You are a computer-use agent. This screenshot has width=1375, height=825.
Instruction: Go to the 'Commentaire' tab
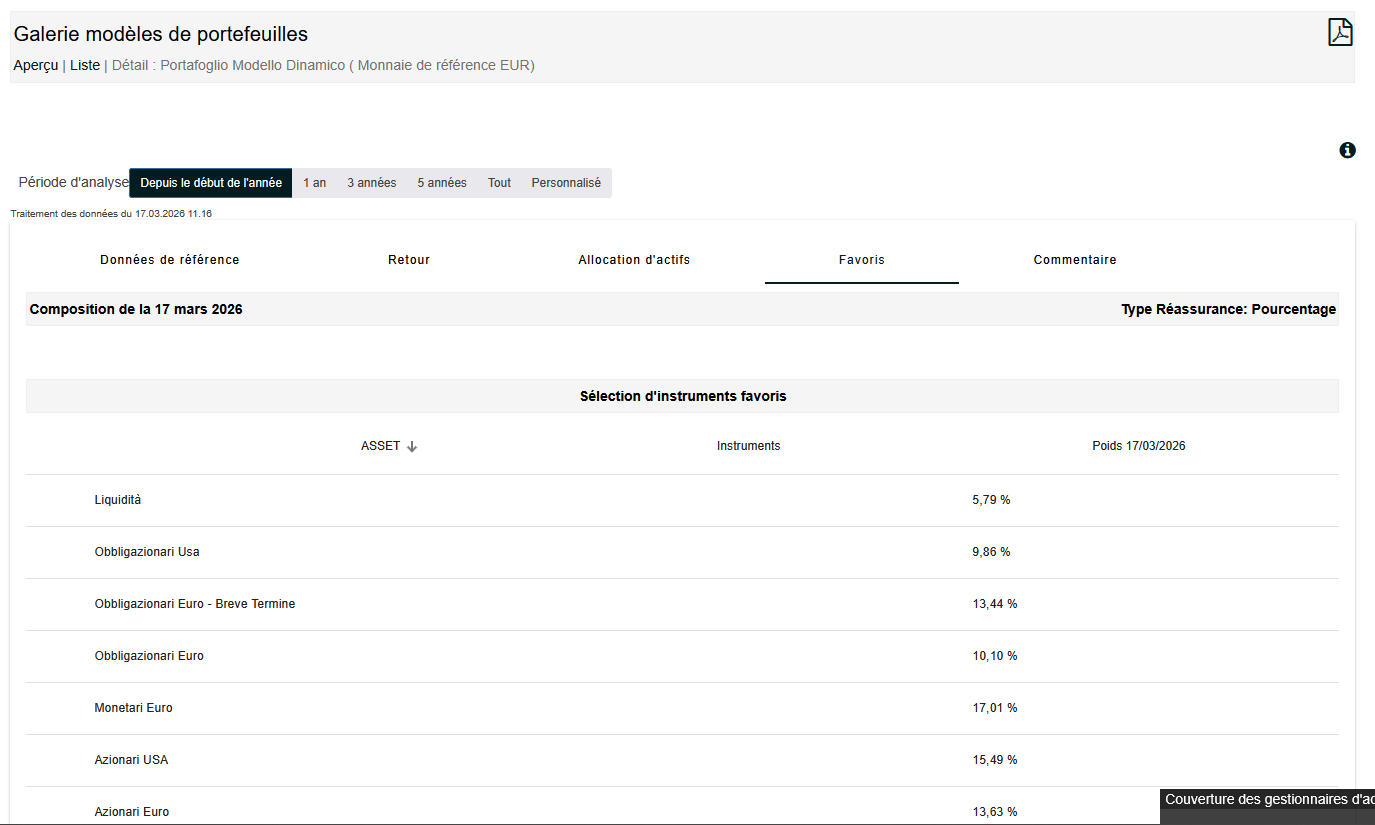pyautogui.click(x=1075, y=260)
